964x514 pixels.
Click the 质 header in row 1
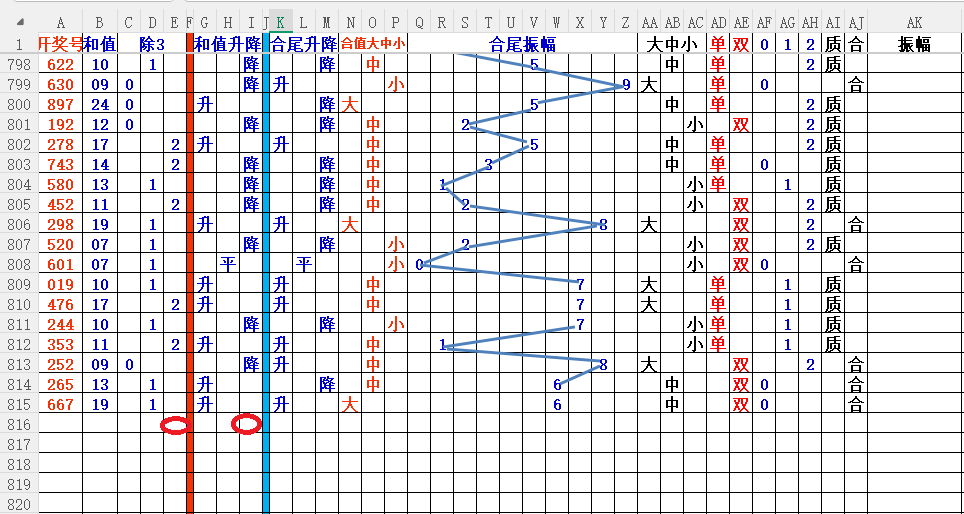coord(833,44)
